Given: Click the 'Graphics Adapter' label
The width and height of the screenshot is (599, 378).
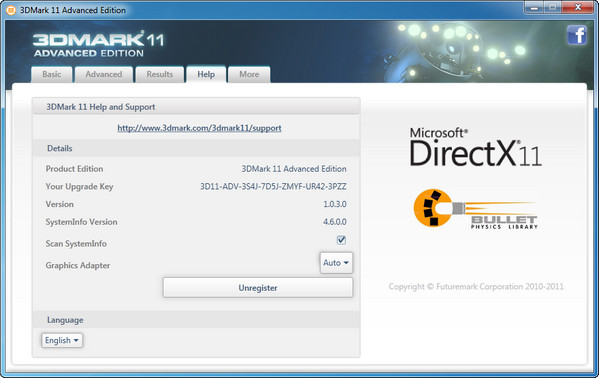Looking at the screenshot, I should (78, 265).
